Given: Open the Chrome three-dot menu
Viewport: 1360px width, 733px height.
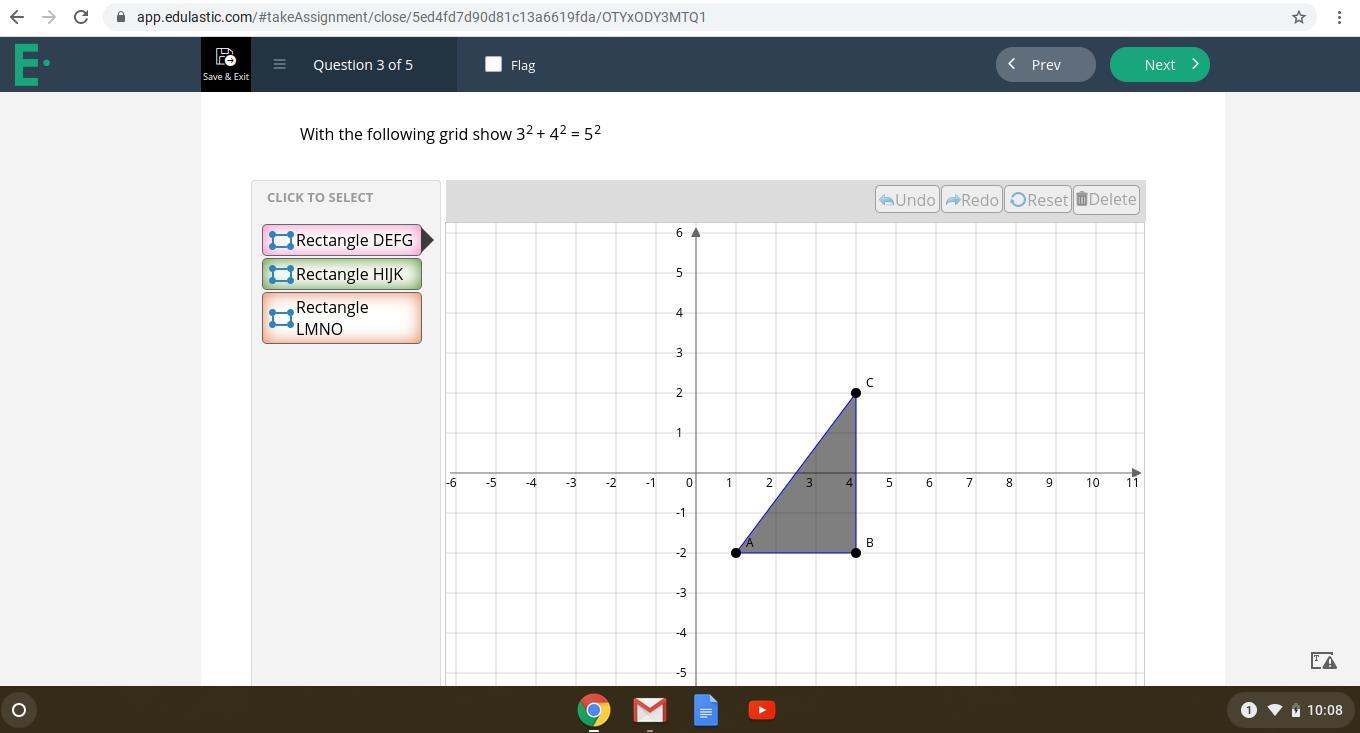Looking at the screenshot, I should tap(1339, 17).
